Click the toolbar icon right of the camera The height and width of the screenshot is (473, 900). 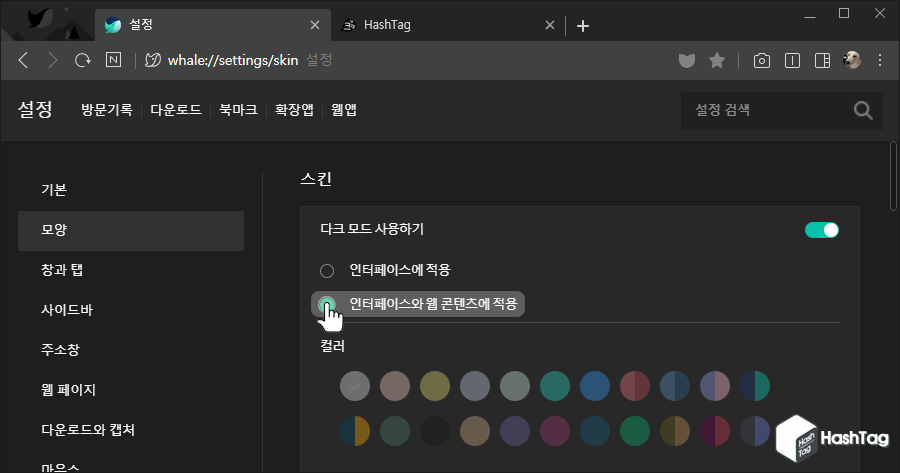792,60
